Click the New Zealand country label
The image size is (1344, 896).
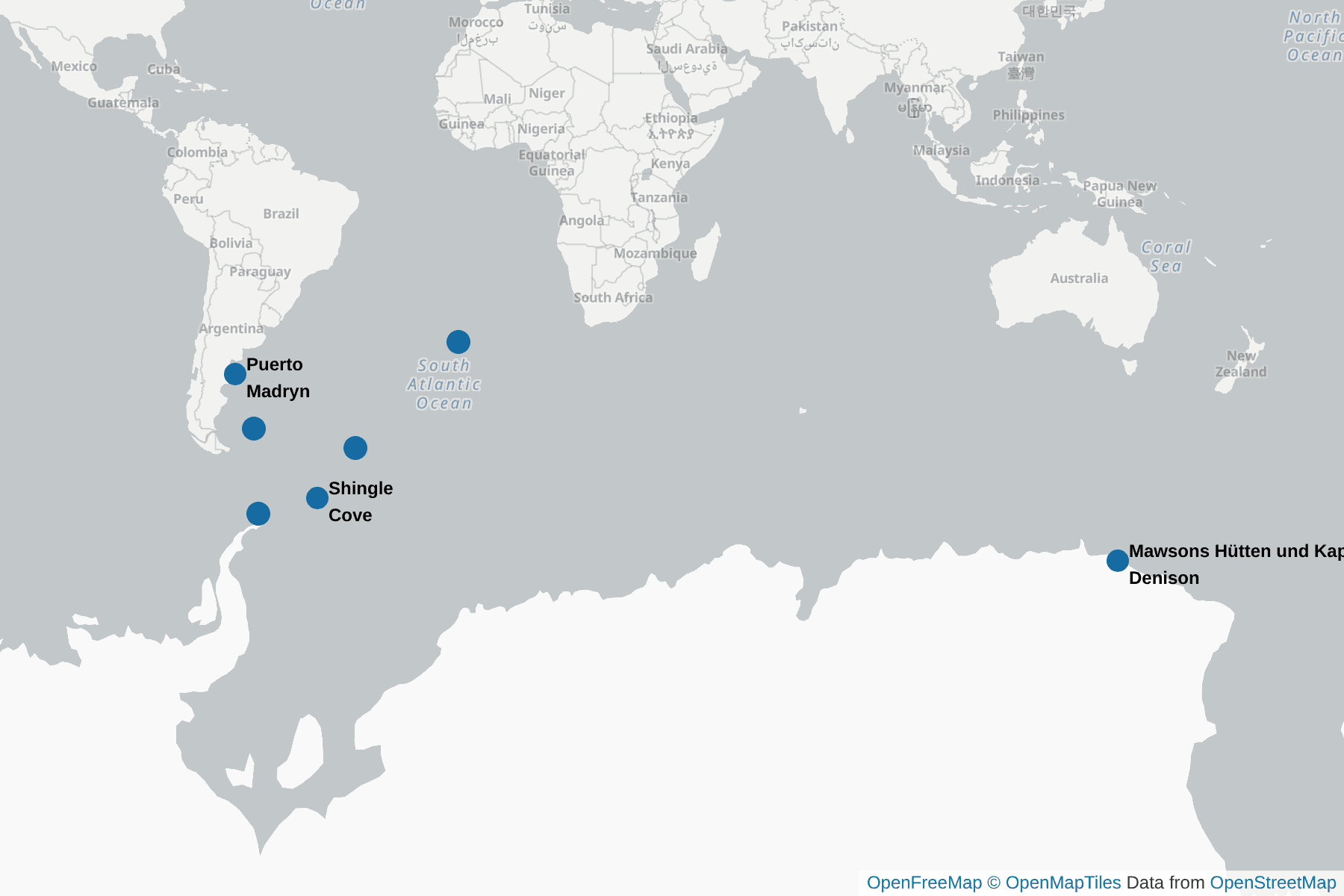[1241, 364]
